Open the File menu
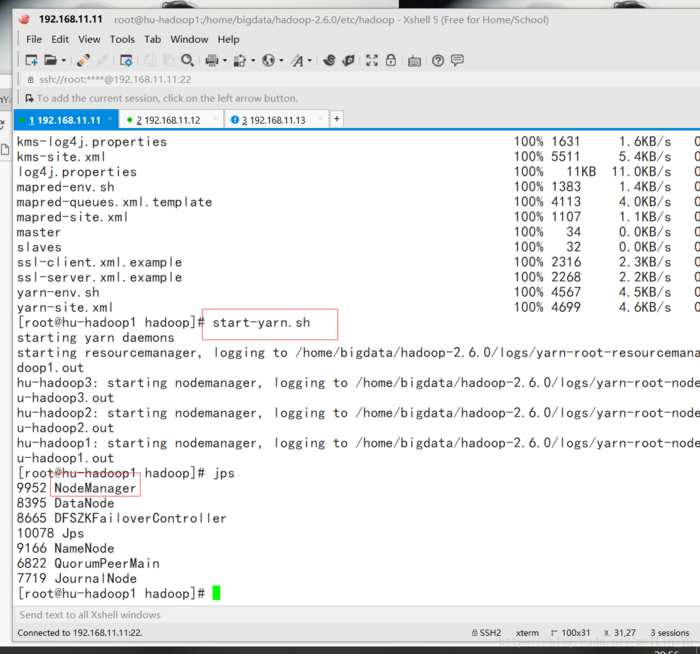The image size is (700, 654). [34, 39]
